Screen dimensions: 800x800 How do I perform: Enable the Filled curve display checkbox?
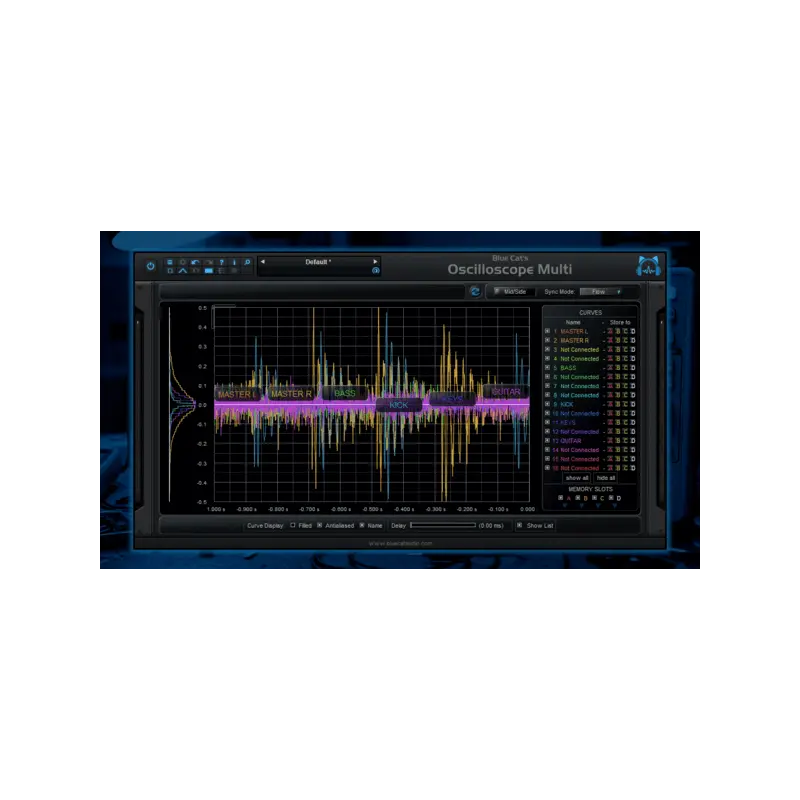(x=293, y=525)
